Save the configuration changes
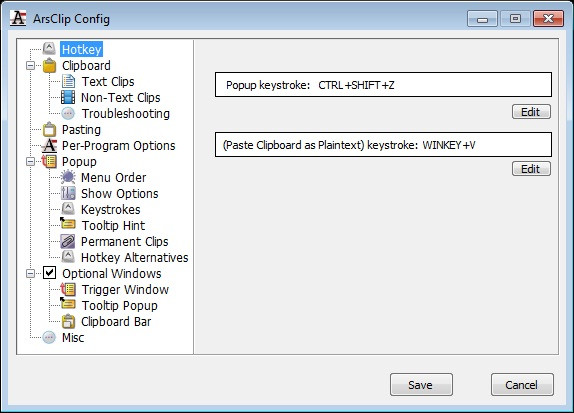 (421, 385)
